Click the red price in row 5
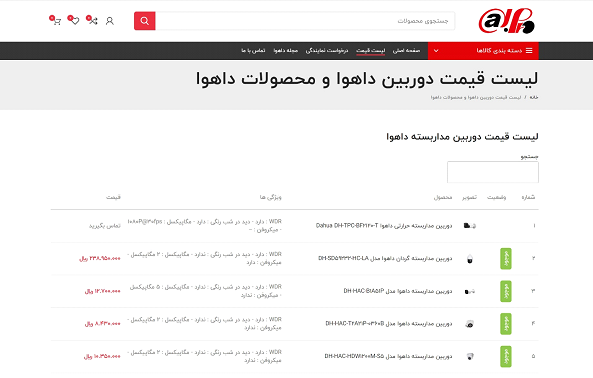593x378 pixels. [x=102, y=356]
